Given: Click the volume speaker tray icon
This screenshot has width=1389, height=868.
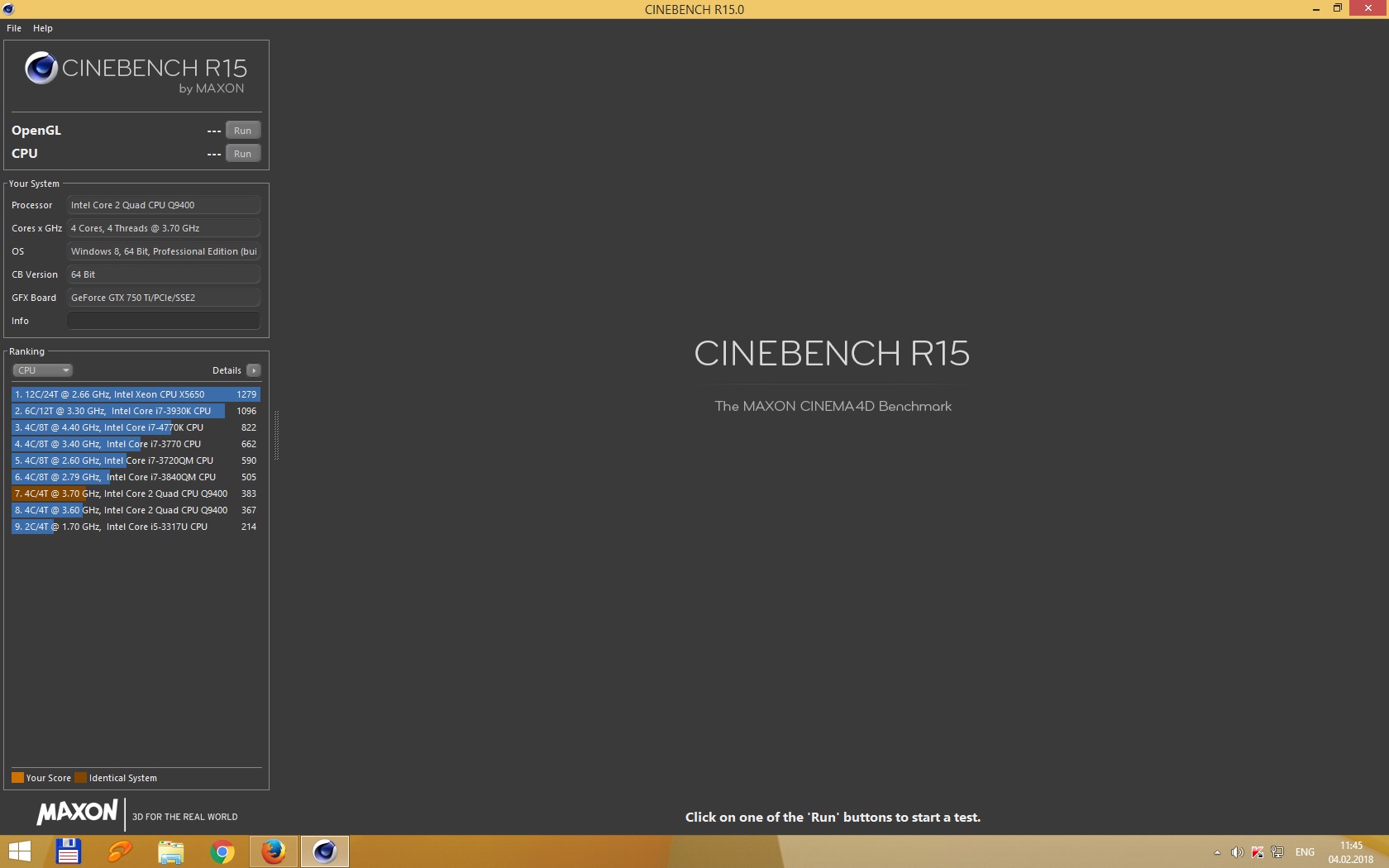Looking at the screenshot, I should [1237, 852].
